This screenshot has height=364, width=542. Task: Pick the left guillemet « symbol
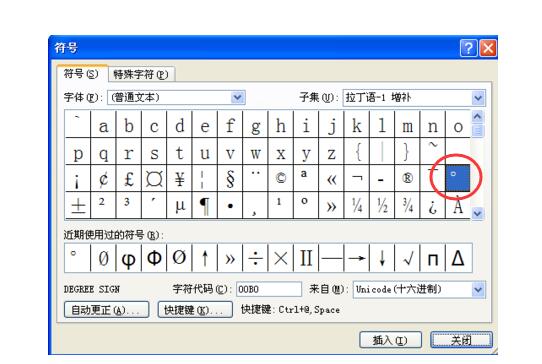(x=331, y=178)
